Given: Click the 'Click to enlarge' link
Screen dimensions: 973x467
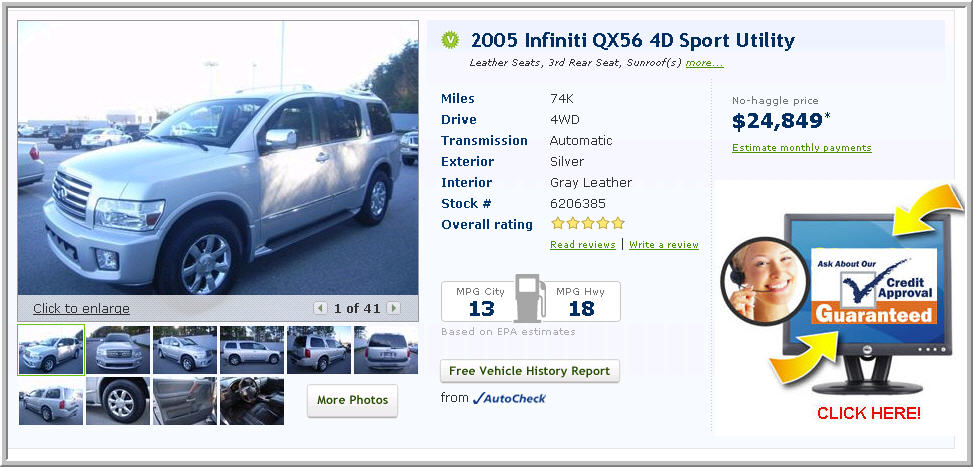Looking at the screenshot, I should click(x=81, y=308).
